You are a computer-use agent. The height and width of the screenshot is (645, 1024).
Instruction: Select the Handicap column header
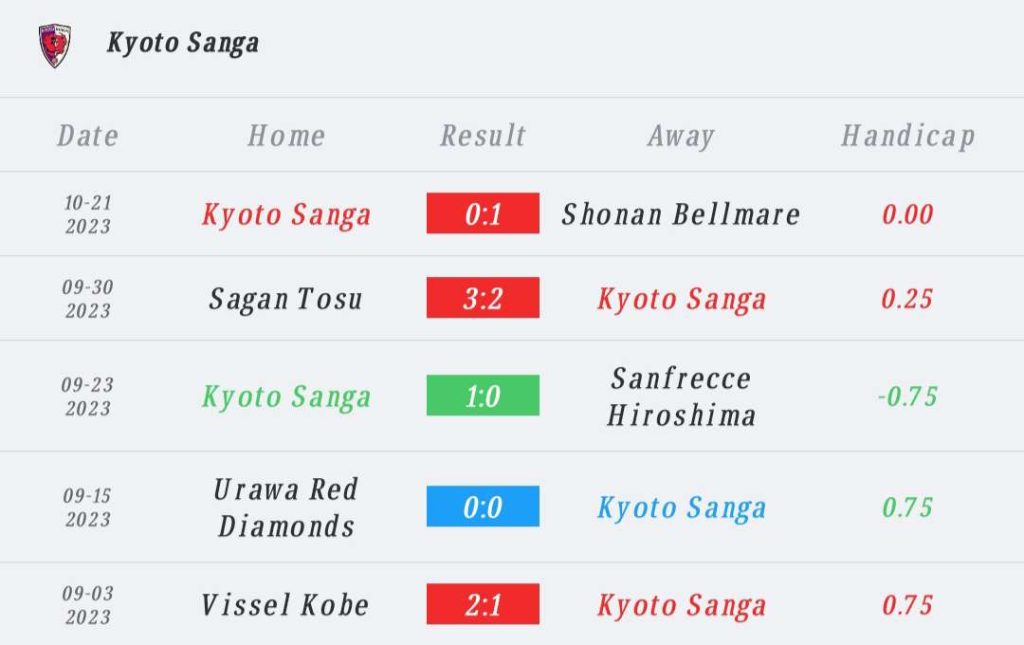pyautogui.click(x=908, y=136)
